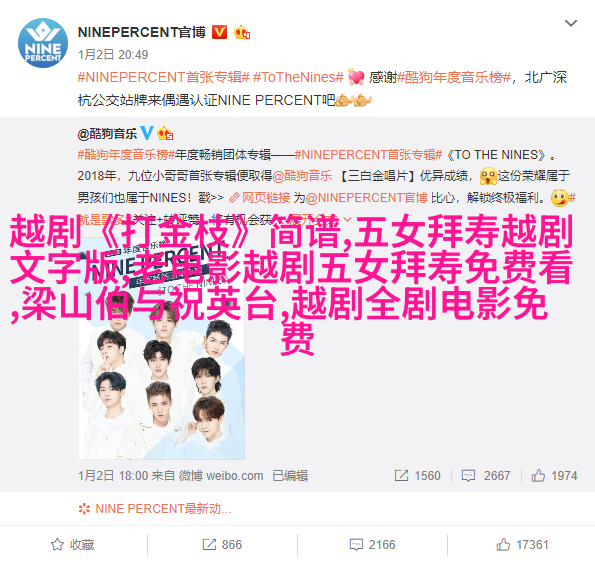Expand the truncated repost text arrow

pos(348,219)
